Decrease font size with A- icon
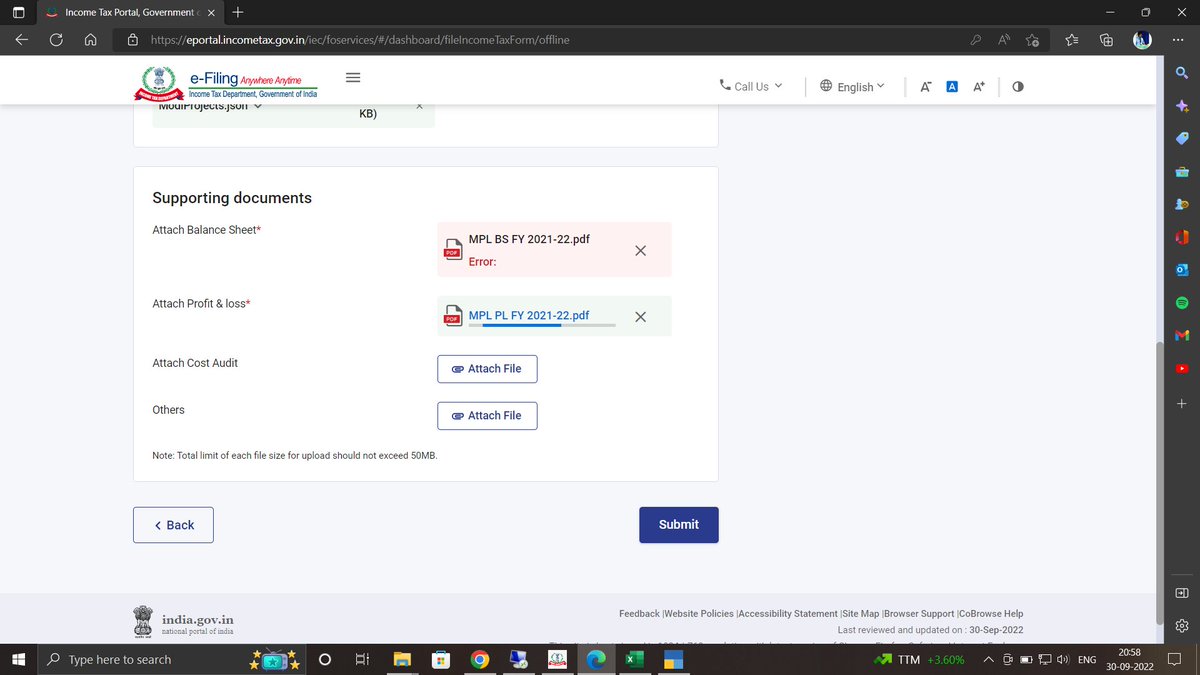1200x675 pixels. (x=926, y=86)
